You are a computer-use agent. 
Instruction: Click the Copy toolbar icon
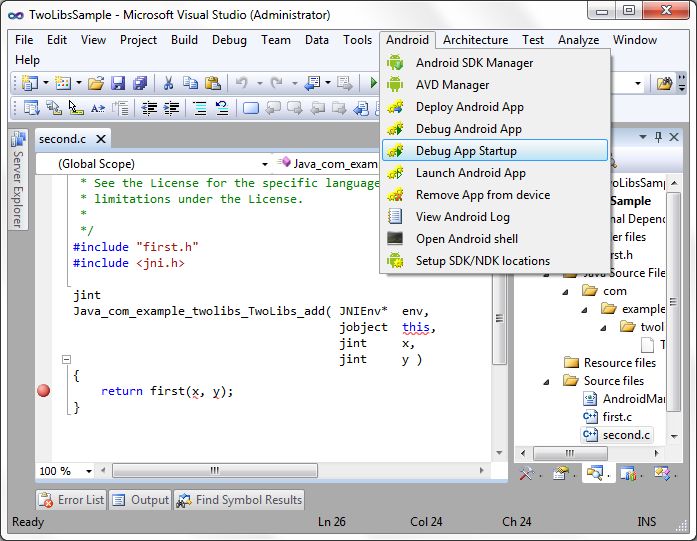pyautogui.click(x=191, y=83)
